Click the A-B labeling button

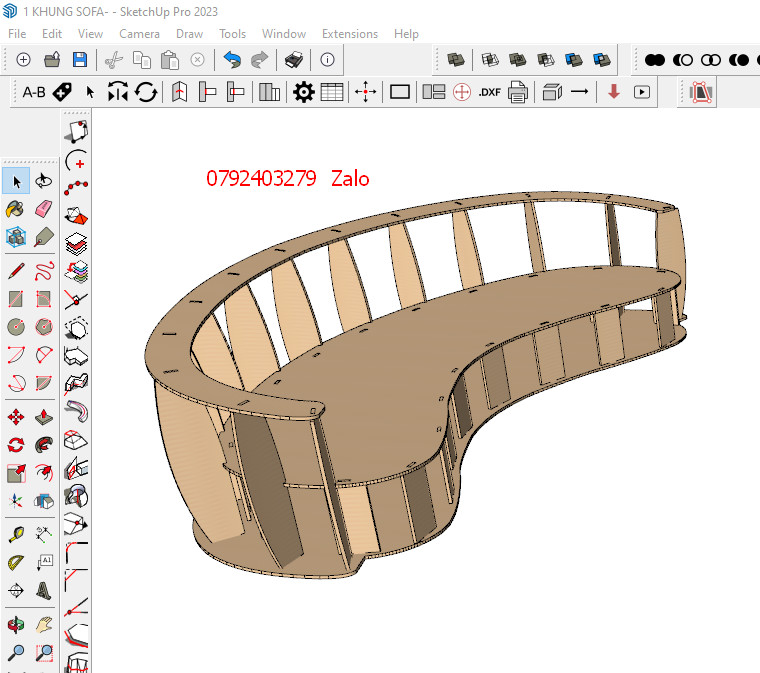[x=33, y=92]
